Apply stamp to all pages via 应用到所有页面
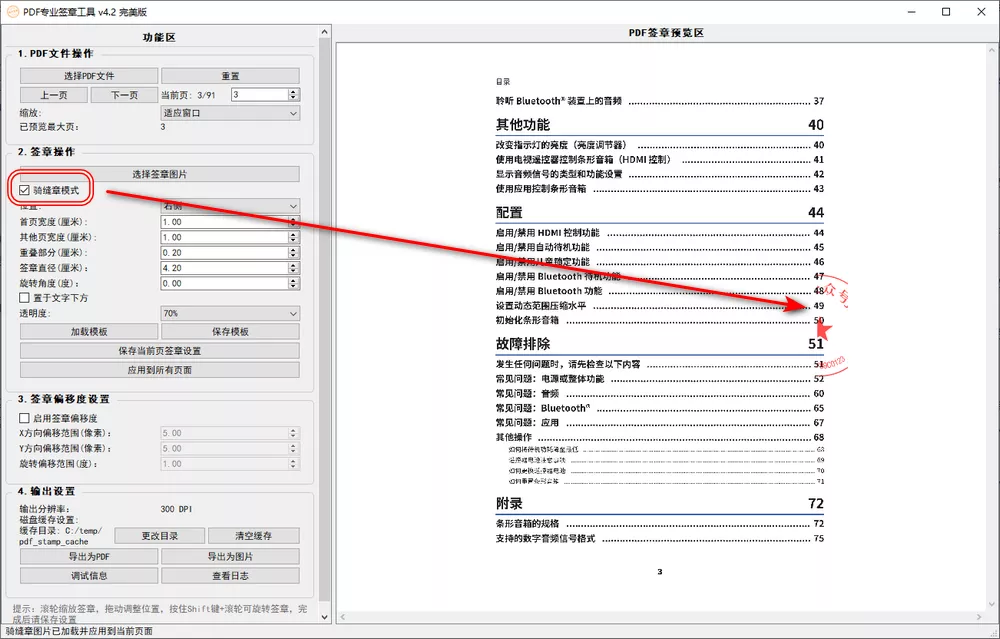 tap(159, 369)
